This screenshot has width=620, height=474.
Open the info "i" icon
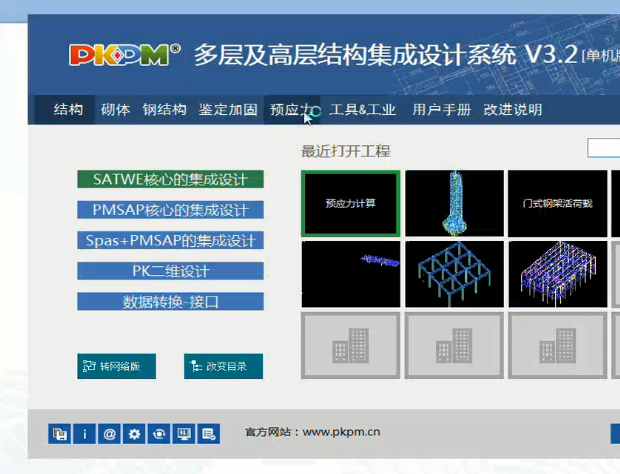point(85,434)
